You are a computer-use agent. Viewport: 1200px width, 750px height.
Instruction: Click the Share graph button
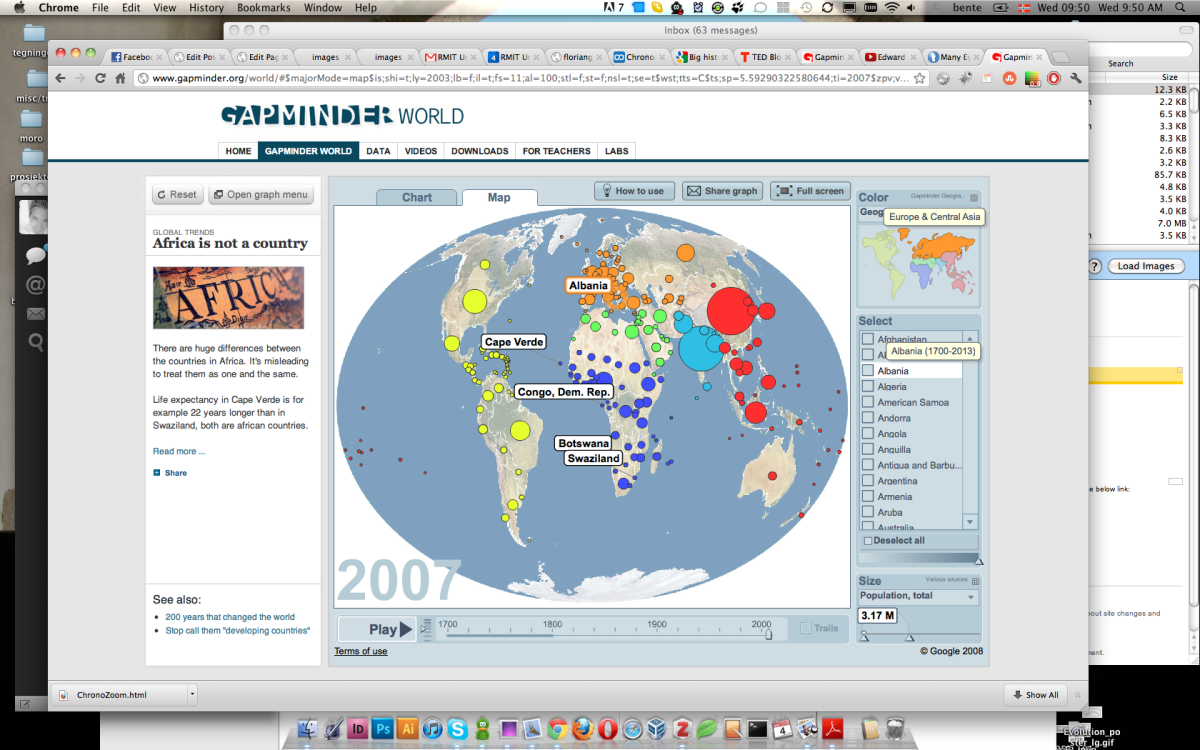pos(723,191)
